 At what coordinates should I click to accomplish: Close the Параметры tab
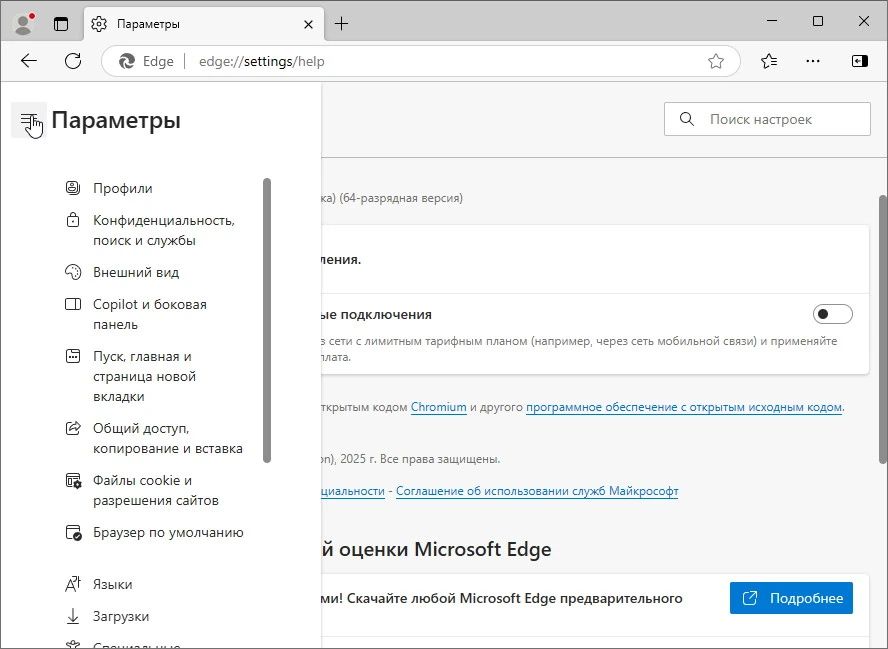point(308,24)
